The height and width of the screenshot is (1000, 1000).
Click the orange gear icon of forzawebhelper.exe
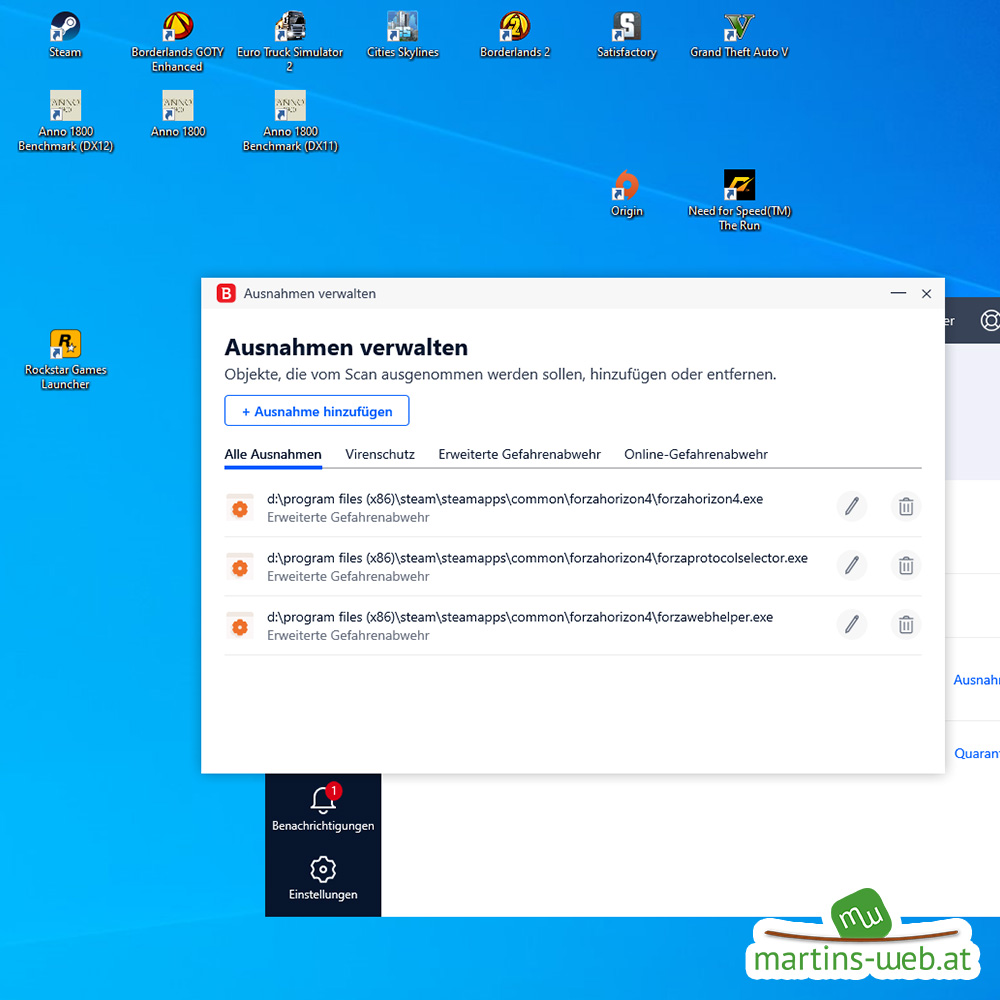click(x=240, y=626)
